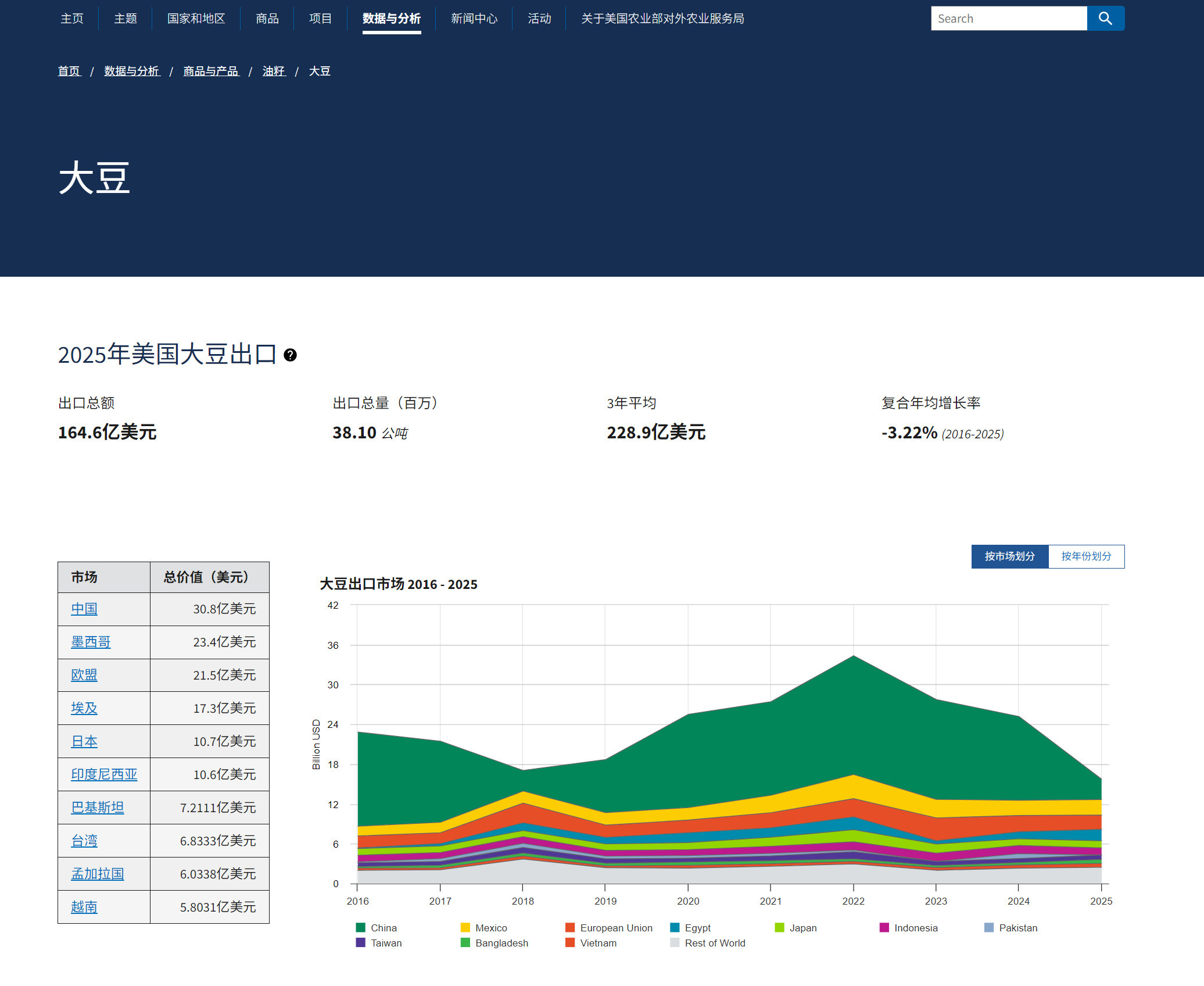Image resolution: width=1204 pixels, height=986 pixels.
Task: Click the Indonesia legend color swatch
Action: (884, 927)
